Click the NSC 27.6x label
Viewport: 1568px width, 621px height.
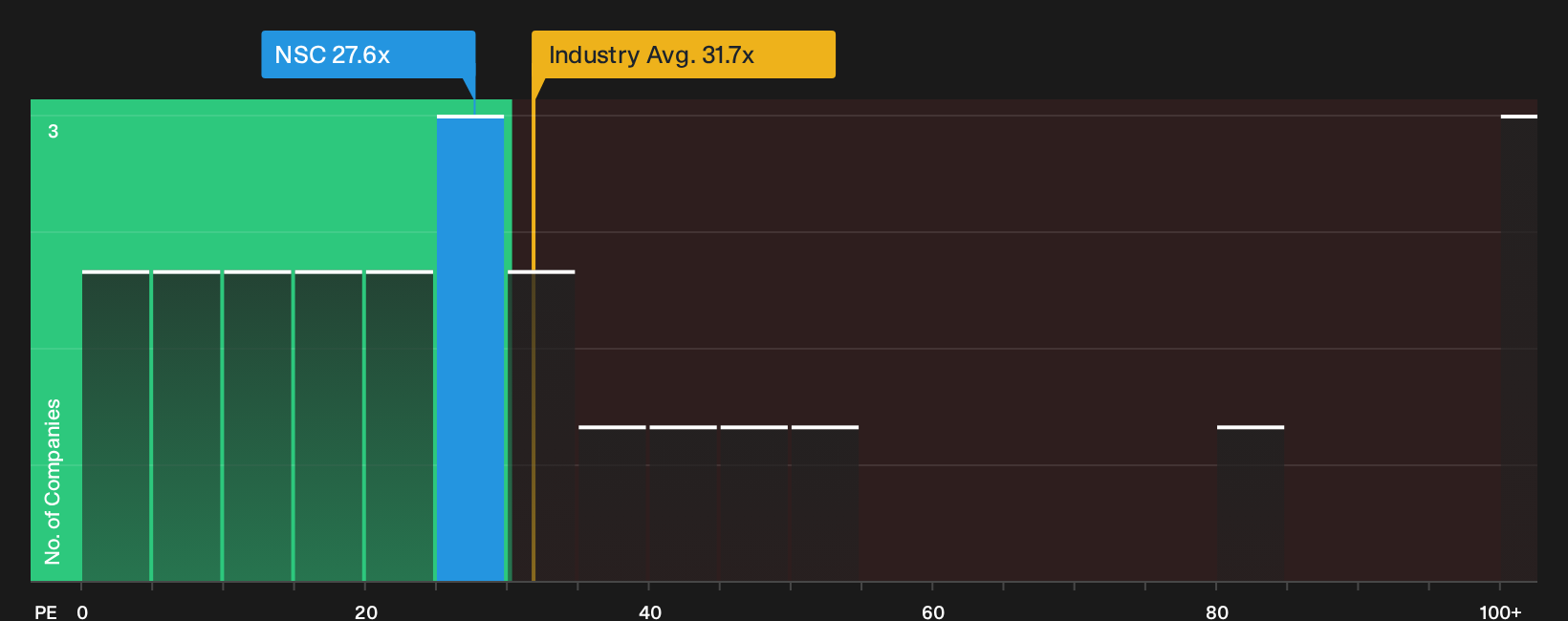tap(368, 54)
